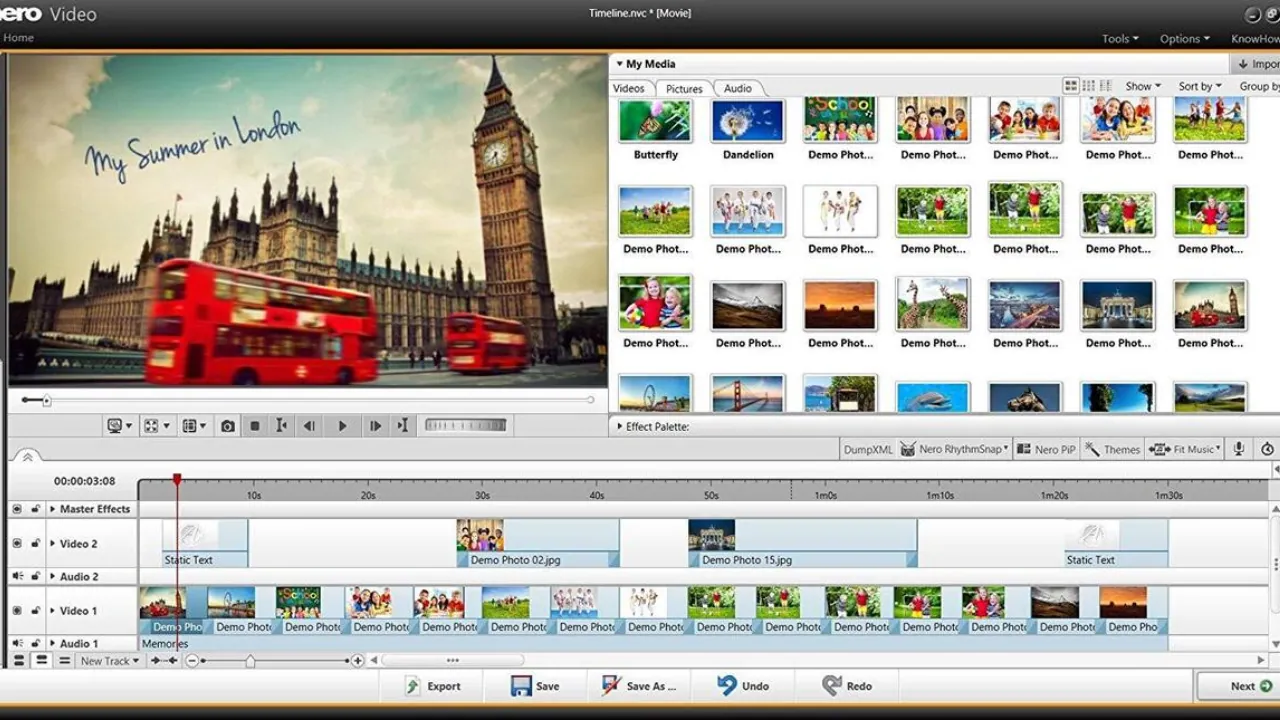The image size is (1280, 720).
Task: Zoom out the timeline with minus icon
Action: point(192,661)
